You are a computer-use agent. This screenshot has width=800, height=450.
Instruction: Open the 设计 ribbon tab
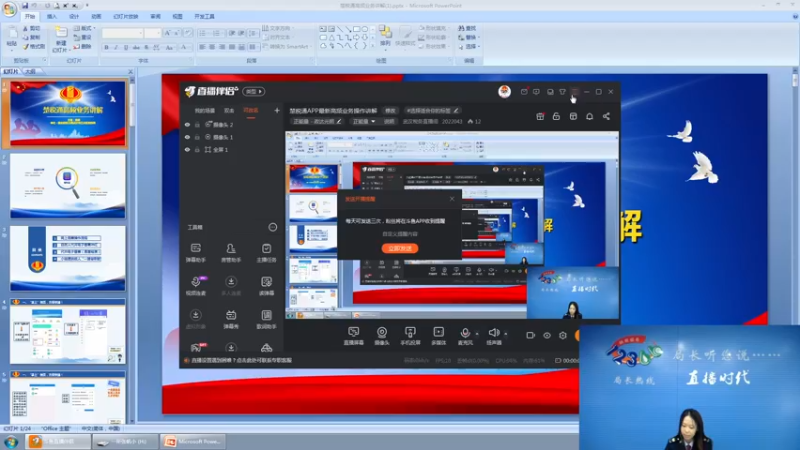click(x=74, y=16)
